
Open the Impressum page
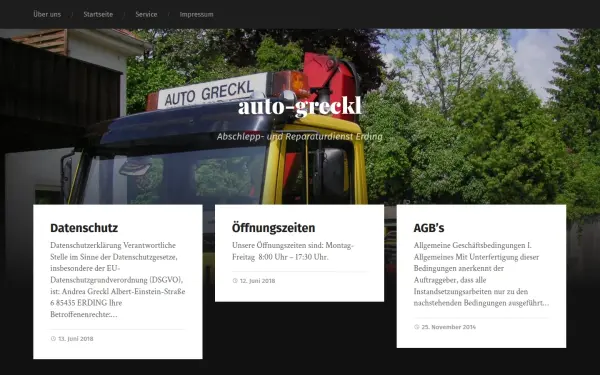point(196,14)
